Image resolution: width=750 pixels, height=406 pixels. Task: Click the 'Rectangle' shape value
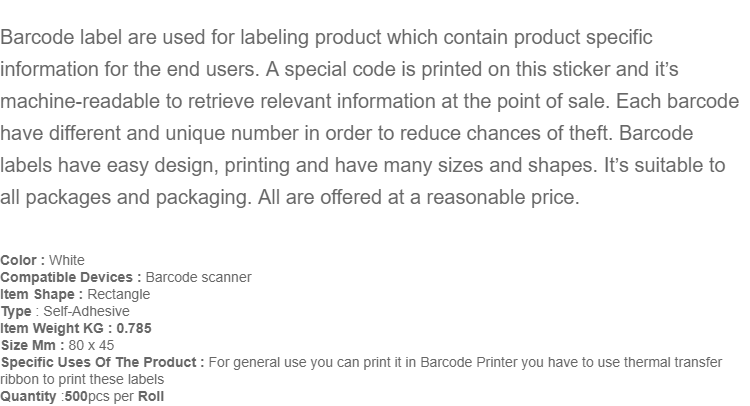pyautogui.click(x=119, y=294)
